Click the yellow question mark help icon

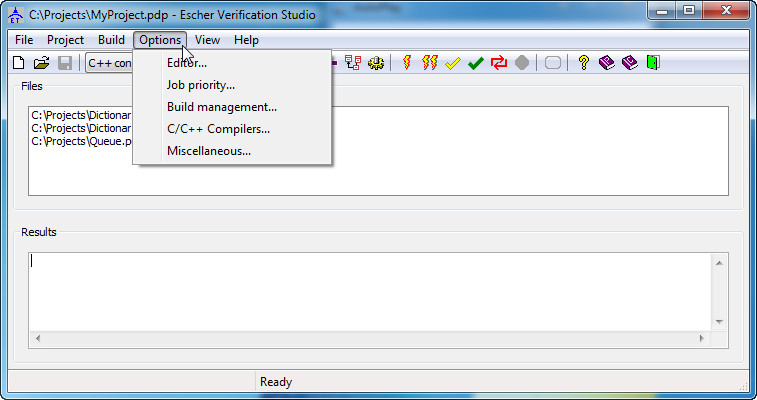tap(584, 63)
